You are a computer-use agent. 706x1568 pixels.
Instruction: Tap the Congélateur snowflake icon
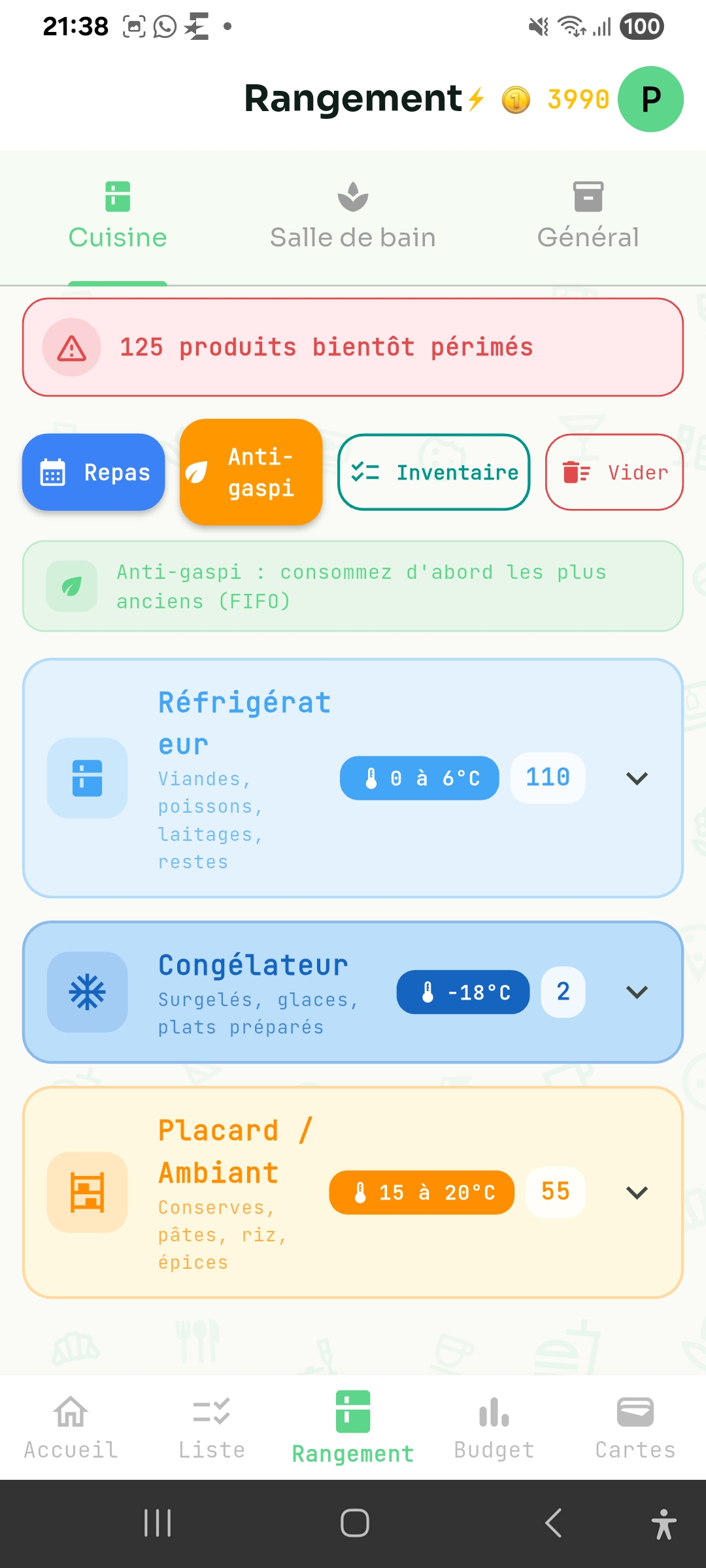tap(87, 992)
